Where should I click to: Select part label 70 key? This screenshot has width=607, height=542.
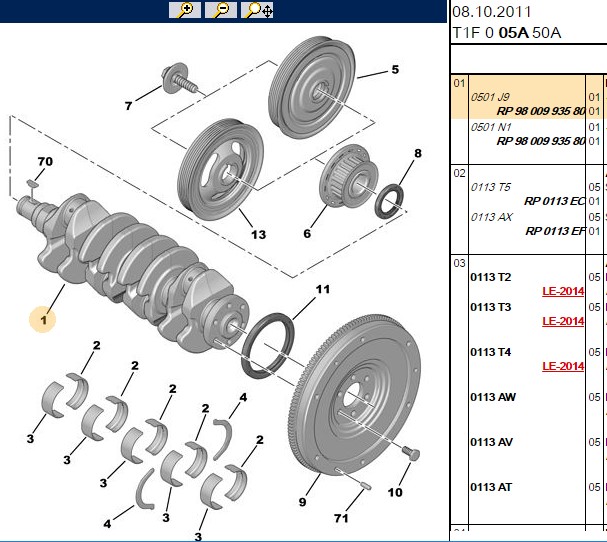(45, 161)
